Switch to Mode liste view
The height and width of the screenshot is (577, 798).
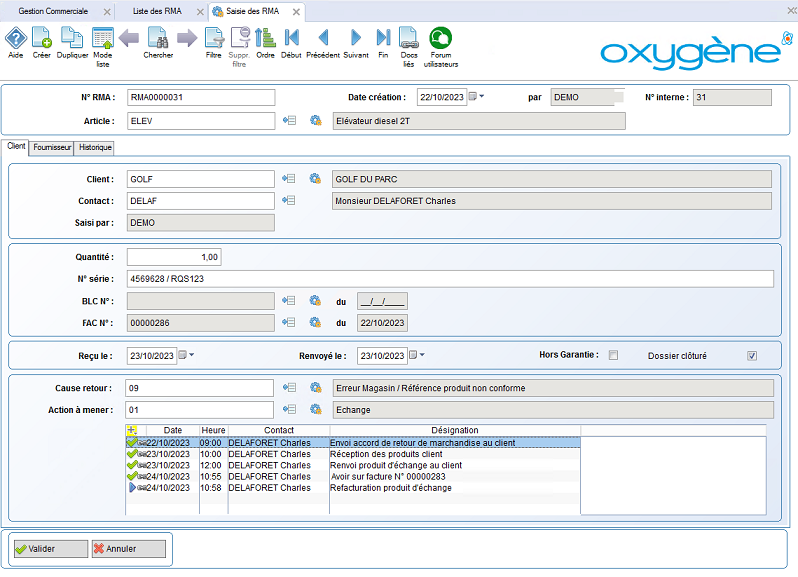tap(102, 38)
